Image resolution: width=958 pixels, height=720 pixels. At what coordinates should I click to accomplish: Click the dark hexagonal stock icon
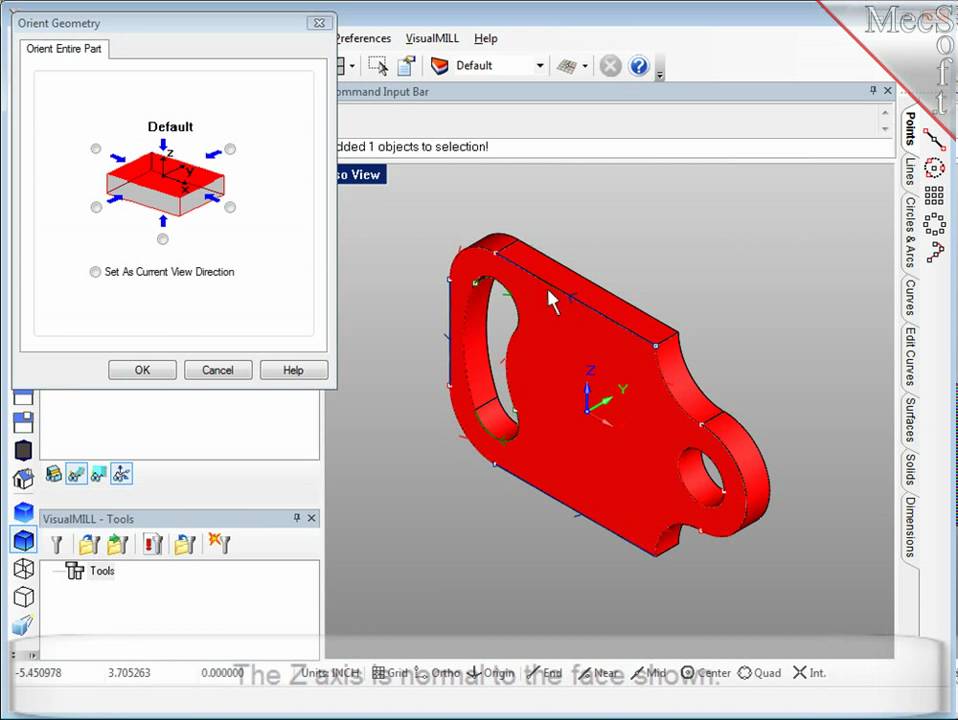23,450
